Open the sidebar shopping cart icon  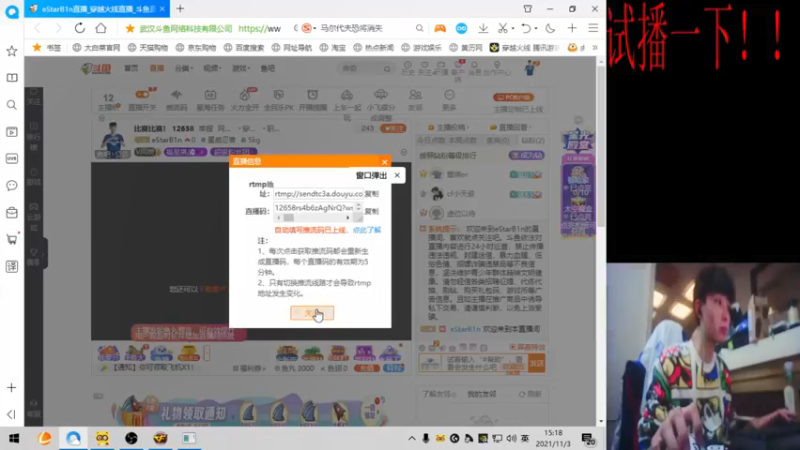pos(12,239)
